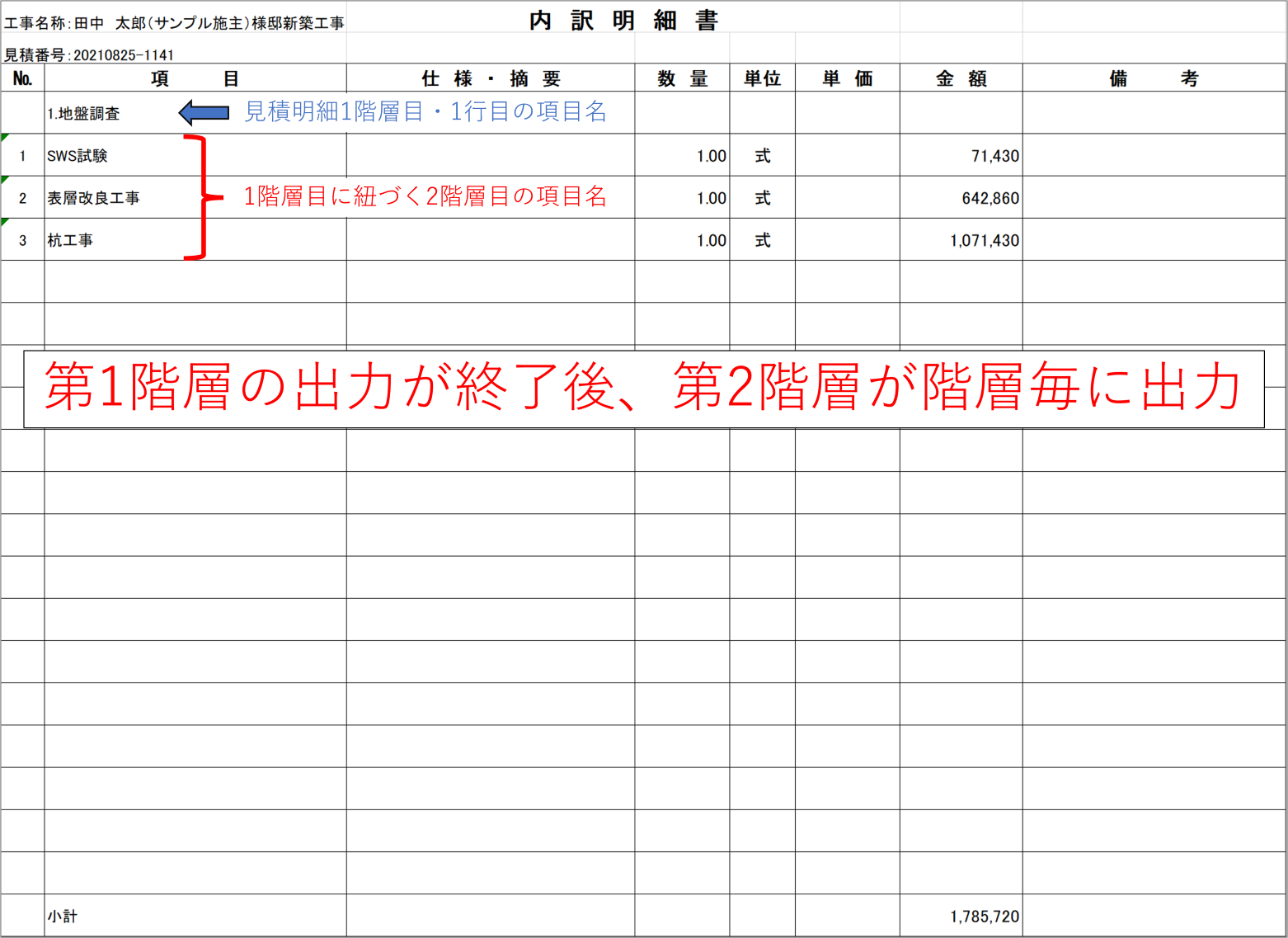
Task: Click the blue left-pointing arrow shape
Action: click(204, 112)
